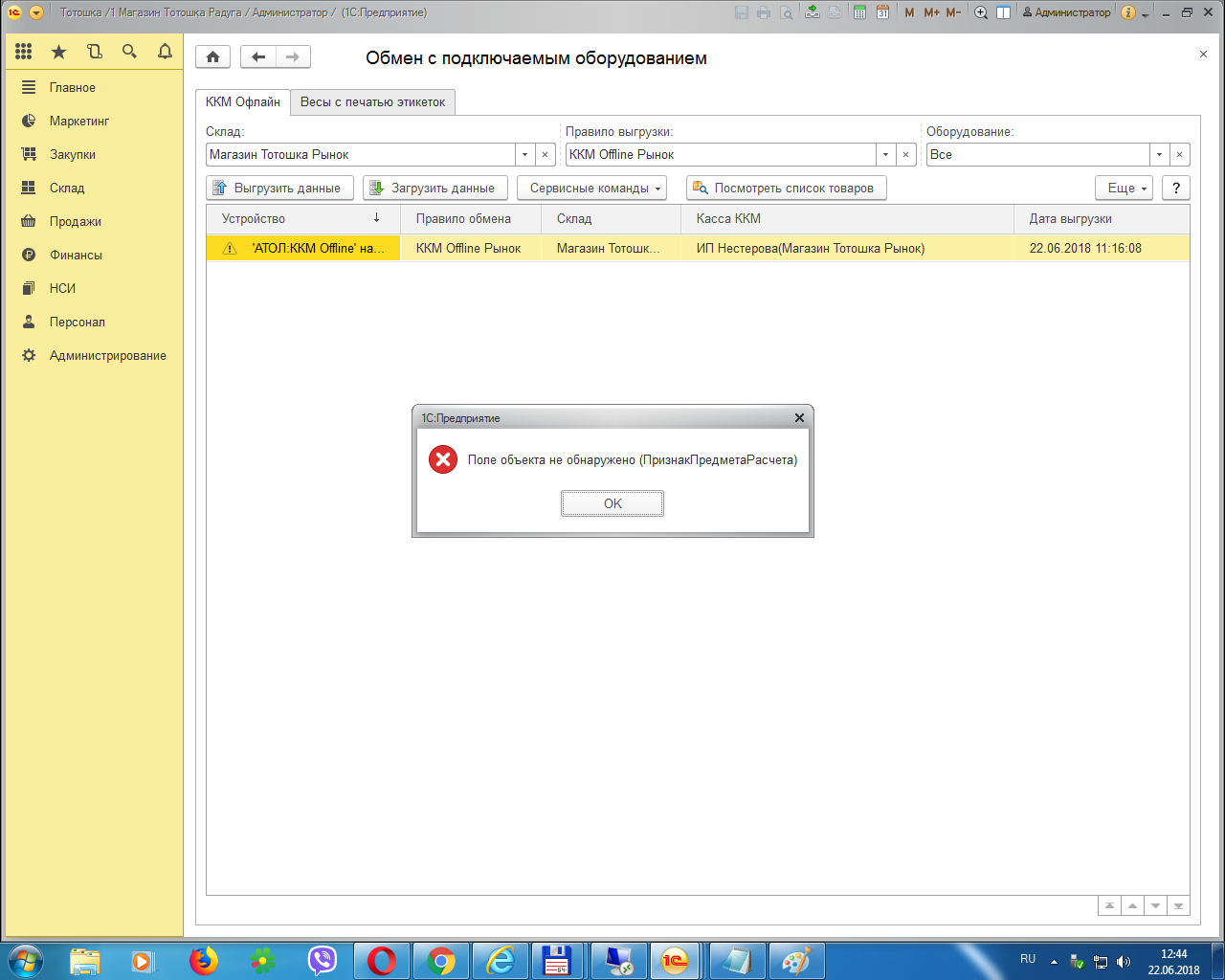The image size is (1225, 980).
Task: Click the M memory button in title bar
Action: pyautogui.click(x=909, y=12)
